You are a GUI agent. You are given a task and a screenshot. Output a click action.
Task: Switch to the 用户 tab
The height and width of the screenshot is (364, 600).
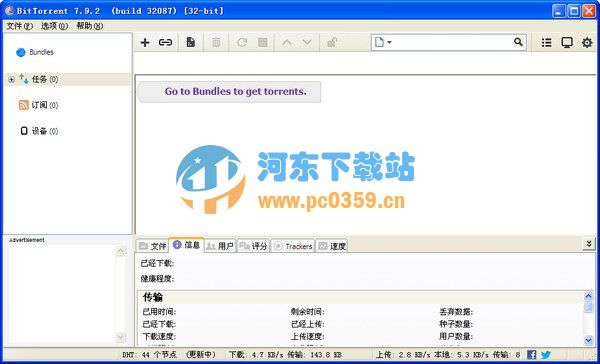coord(220,246)
